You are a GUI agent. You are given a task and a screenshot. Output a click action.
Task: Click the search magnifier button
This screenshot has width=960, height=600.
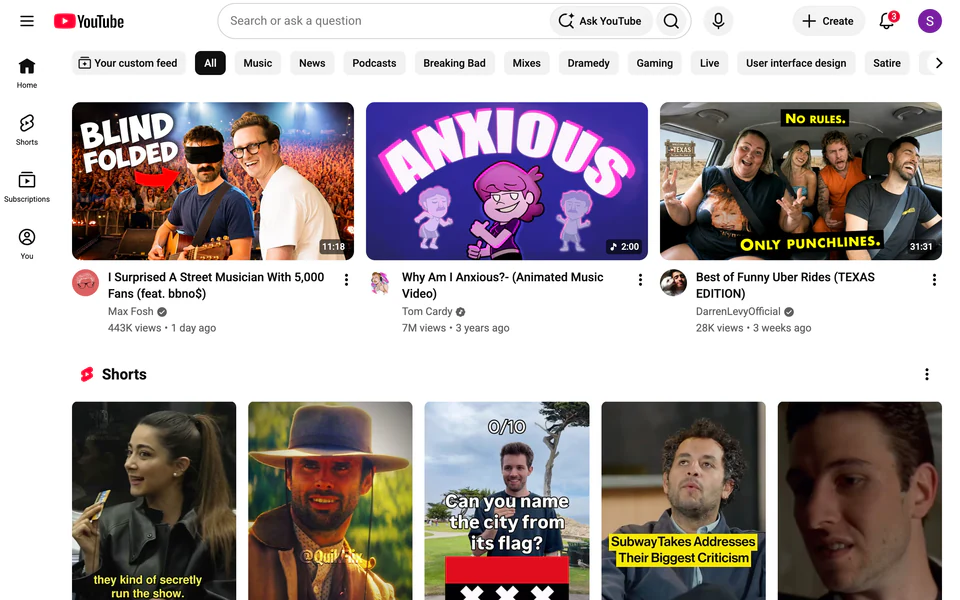point(671,21)
